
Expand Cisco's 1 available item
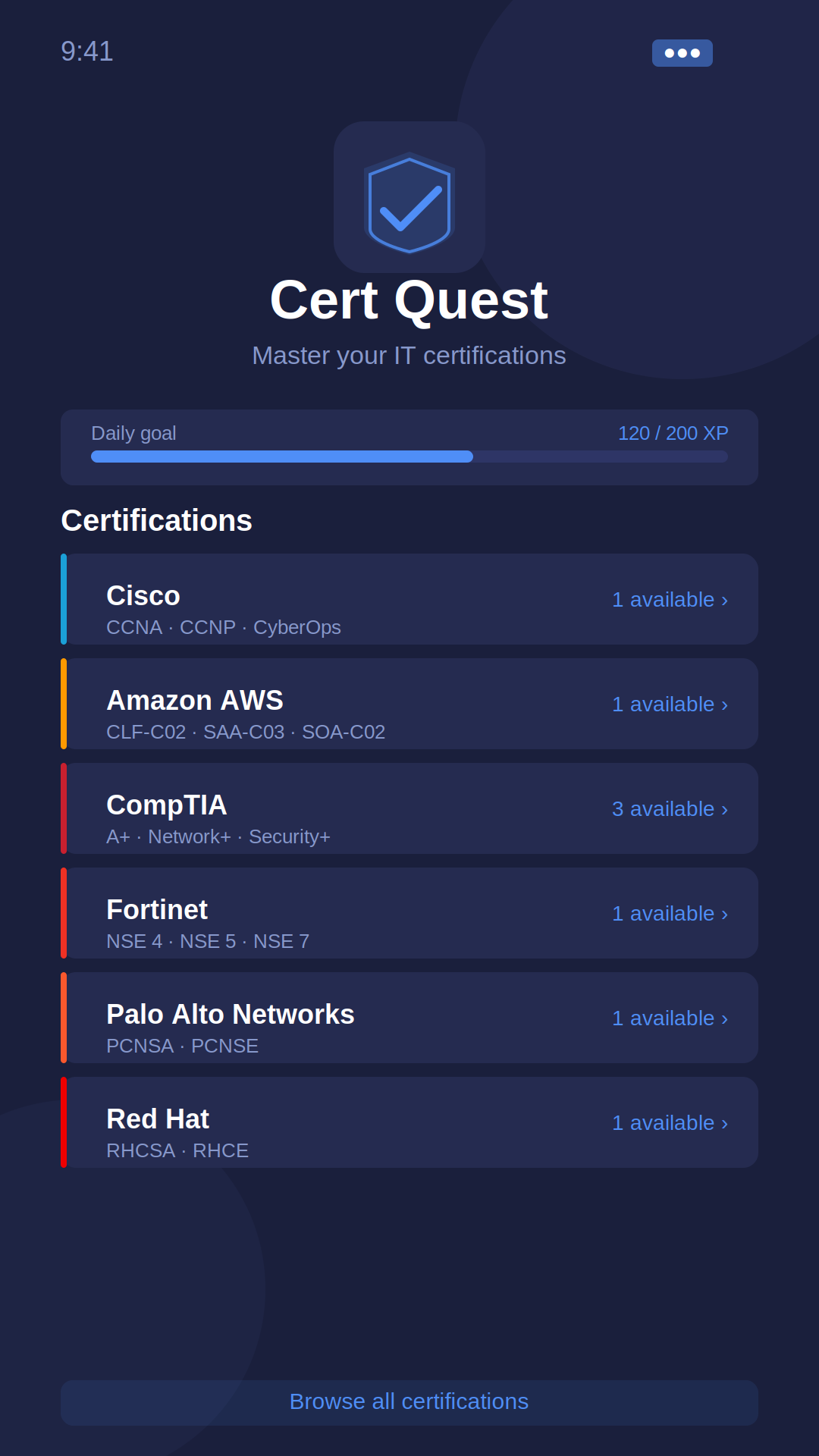(x=670, y=599)
